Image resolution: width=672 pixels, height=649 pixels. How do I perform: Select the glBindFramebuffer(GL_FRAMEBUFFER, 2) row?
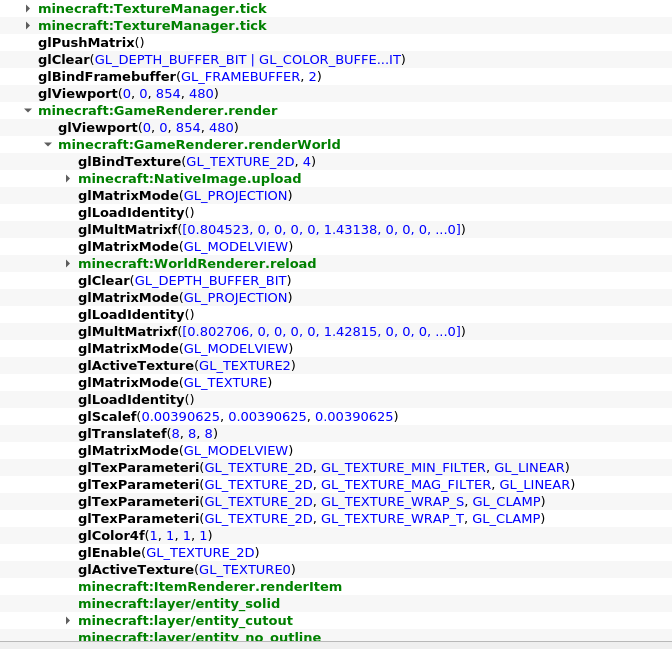(336, 77)
